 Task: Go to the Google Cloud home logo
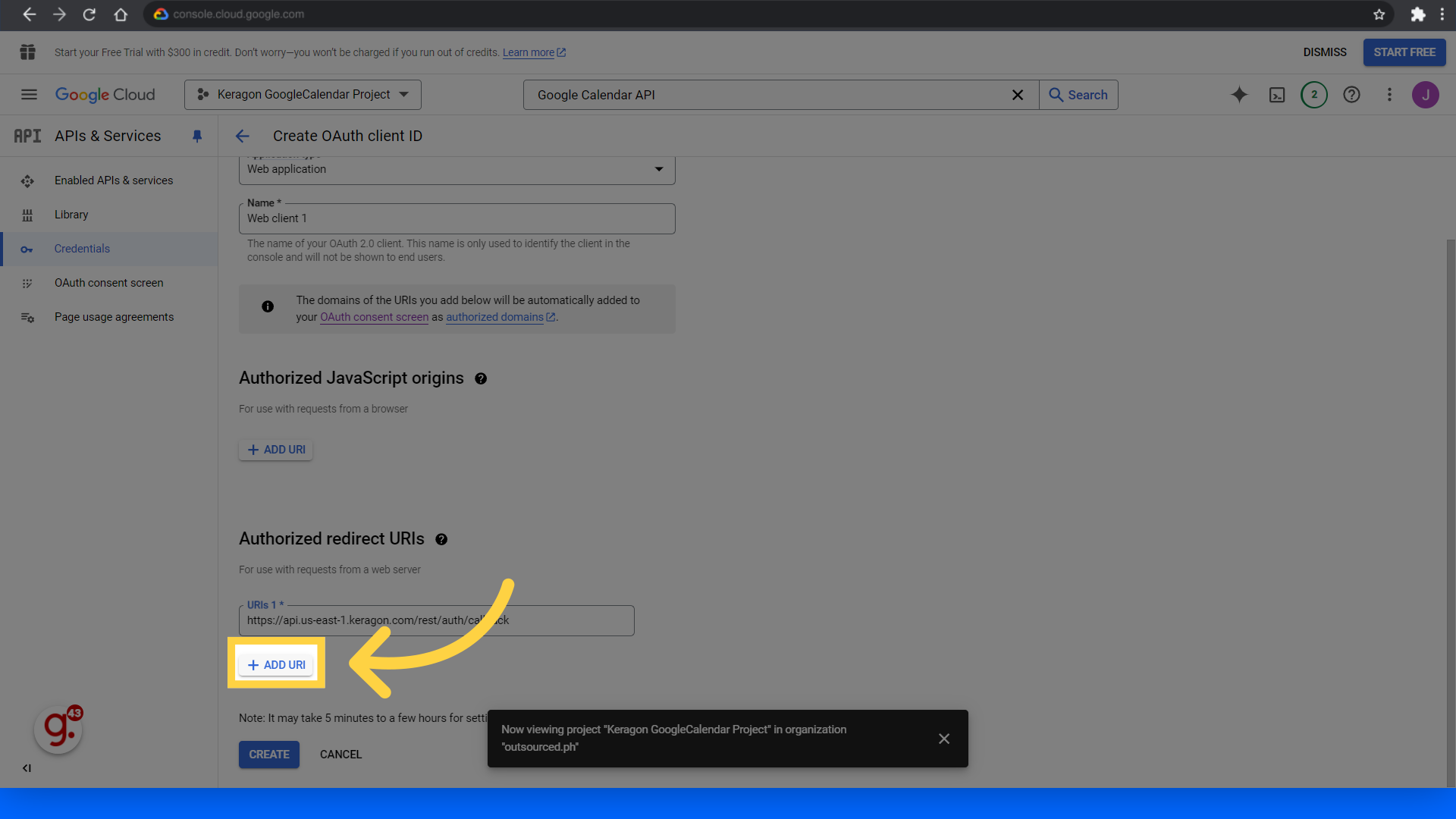[x=105, y=95]
